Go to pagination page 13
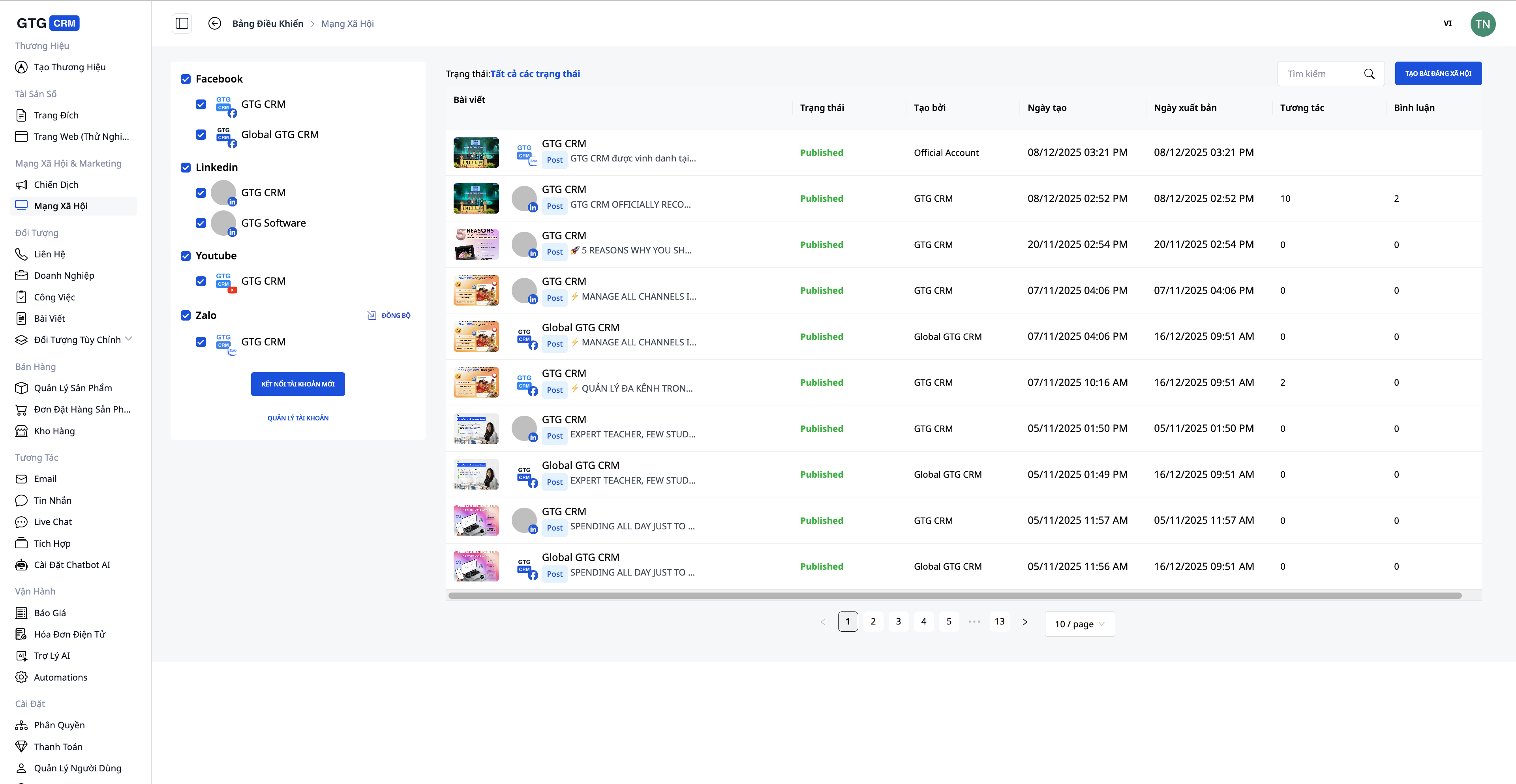 tap(999, 621)
